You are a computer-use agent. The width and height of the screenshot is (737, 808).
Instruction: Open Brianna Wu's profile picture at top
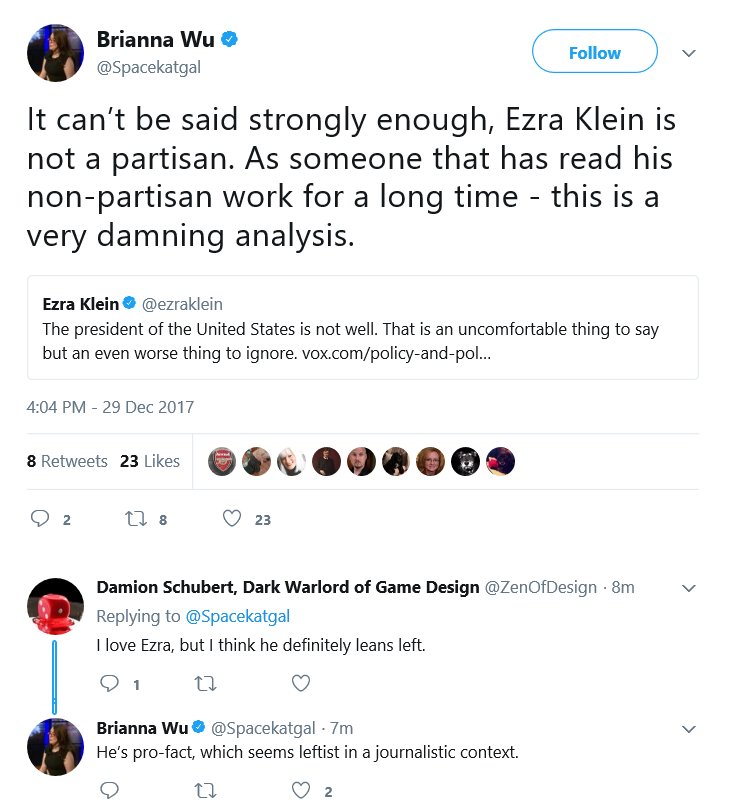pos(55,53)
